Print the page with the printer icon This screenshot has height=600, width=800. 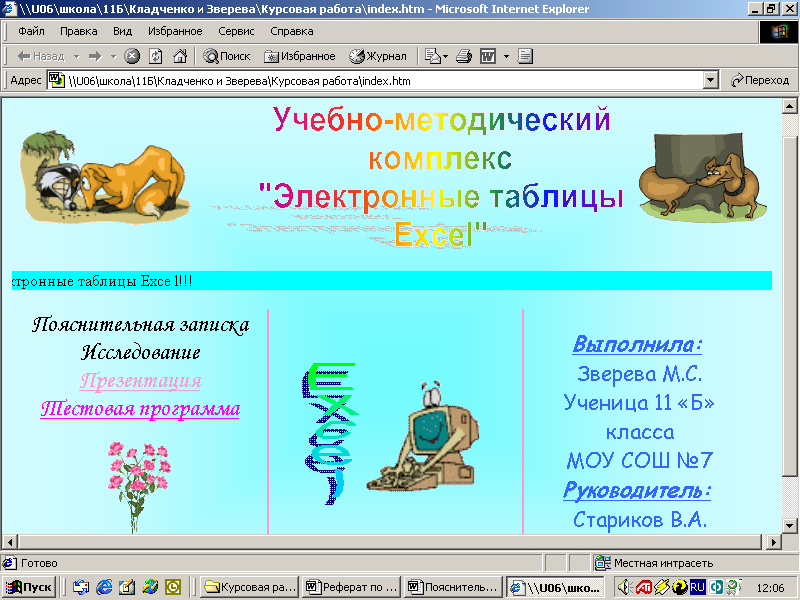coord(464,56)
